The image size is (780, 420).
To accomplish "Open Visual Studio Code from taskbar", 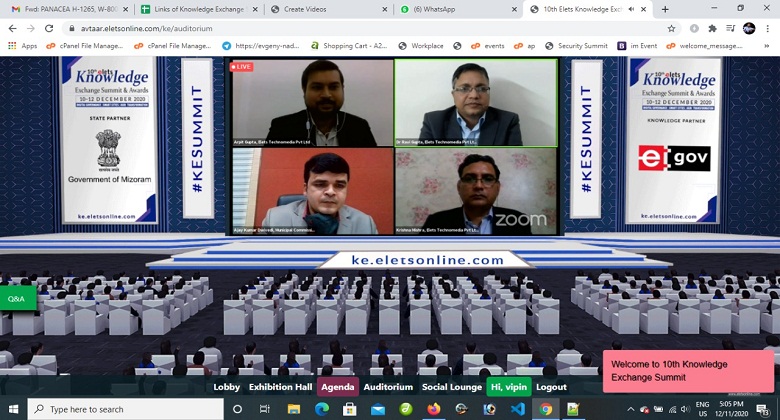I will [x=517, y=409].
